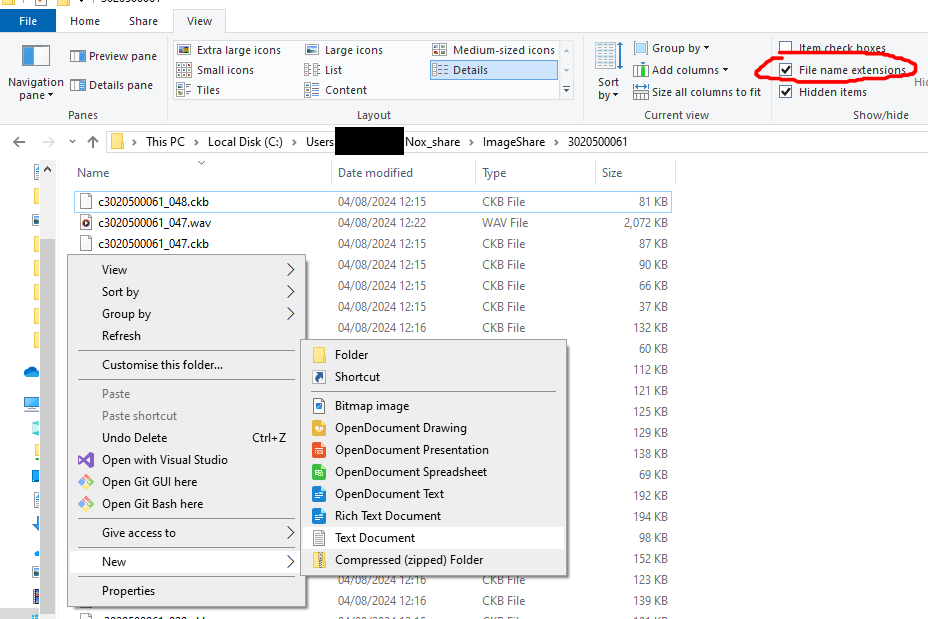This screenshot has width=928, height=619.
Task: Open with Visual Studio menu entry
Action: [x=164, y=460]
